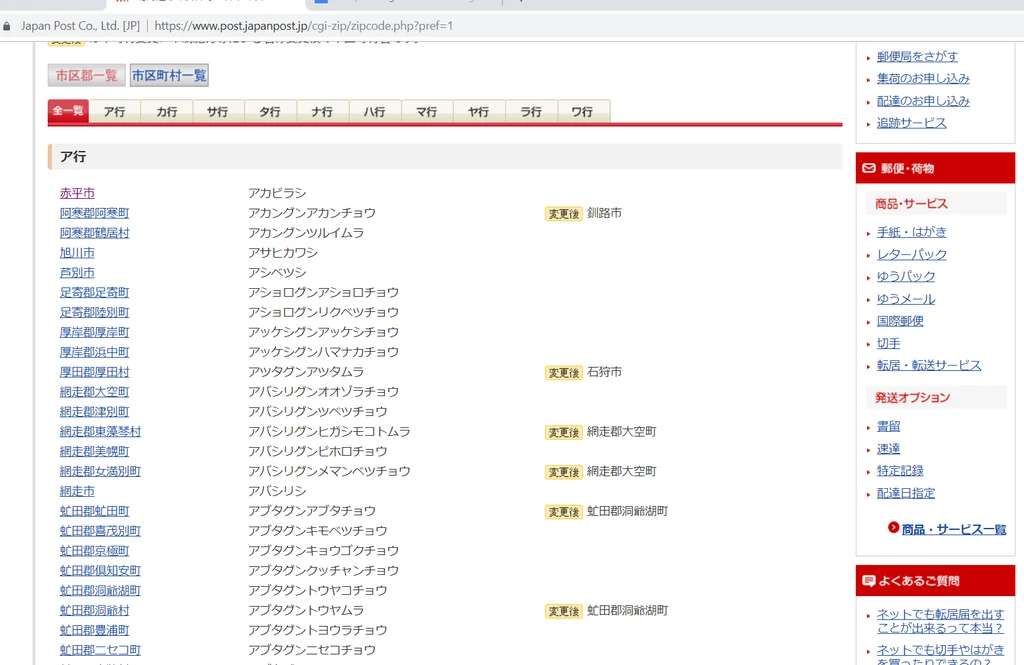Click the red circle arrow beside 商品・サービス一覧
This screenshot has height=665, width=1024.
pos(893,528)
